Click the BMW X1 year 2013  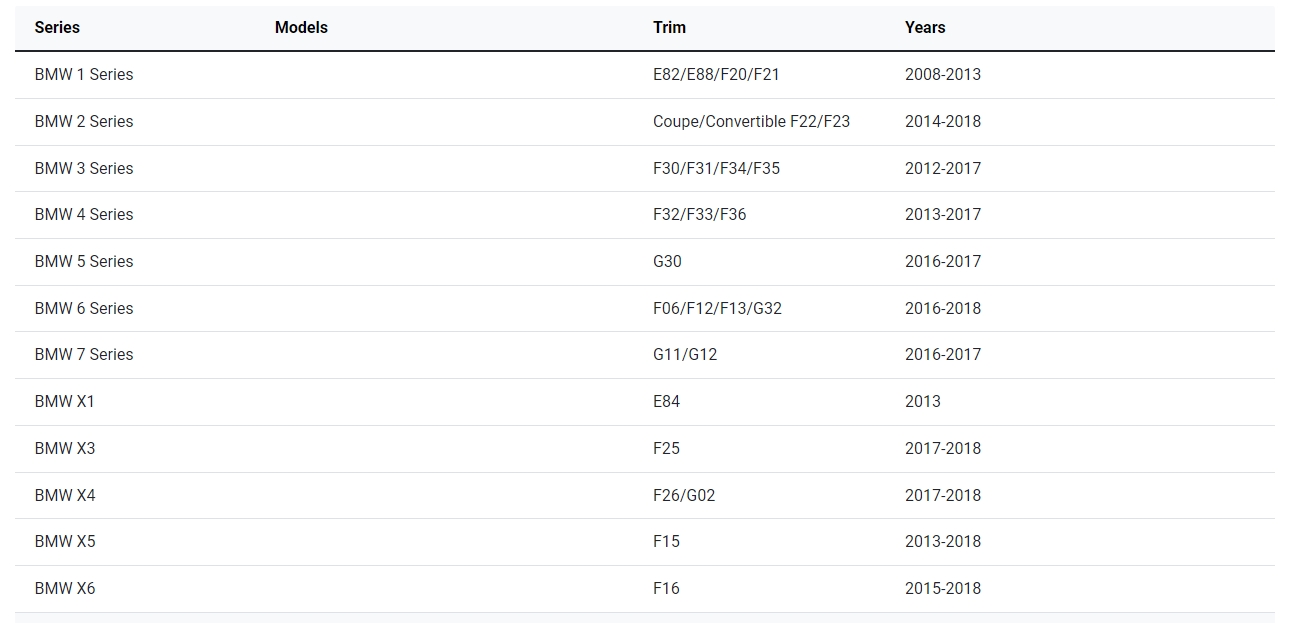[x=922, y=402]
